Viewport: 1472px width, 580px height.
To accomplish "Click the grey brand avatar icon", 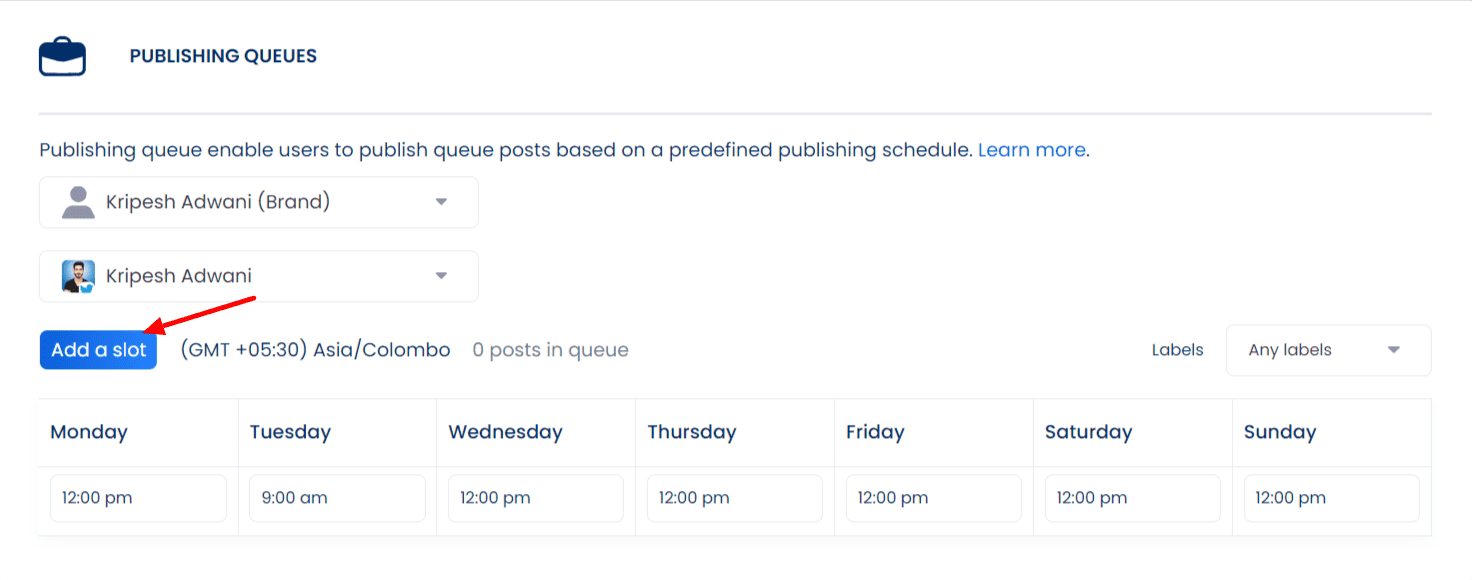I will pyautogui.click(x=78, y=202).
